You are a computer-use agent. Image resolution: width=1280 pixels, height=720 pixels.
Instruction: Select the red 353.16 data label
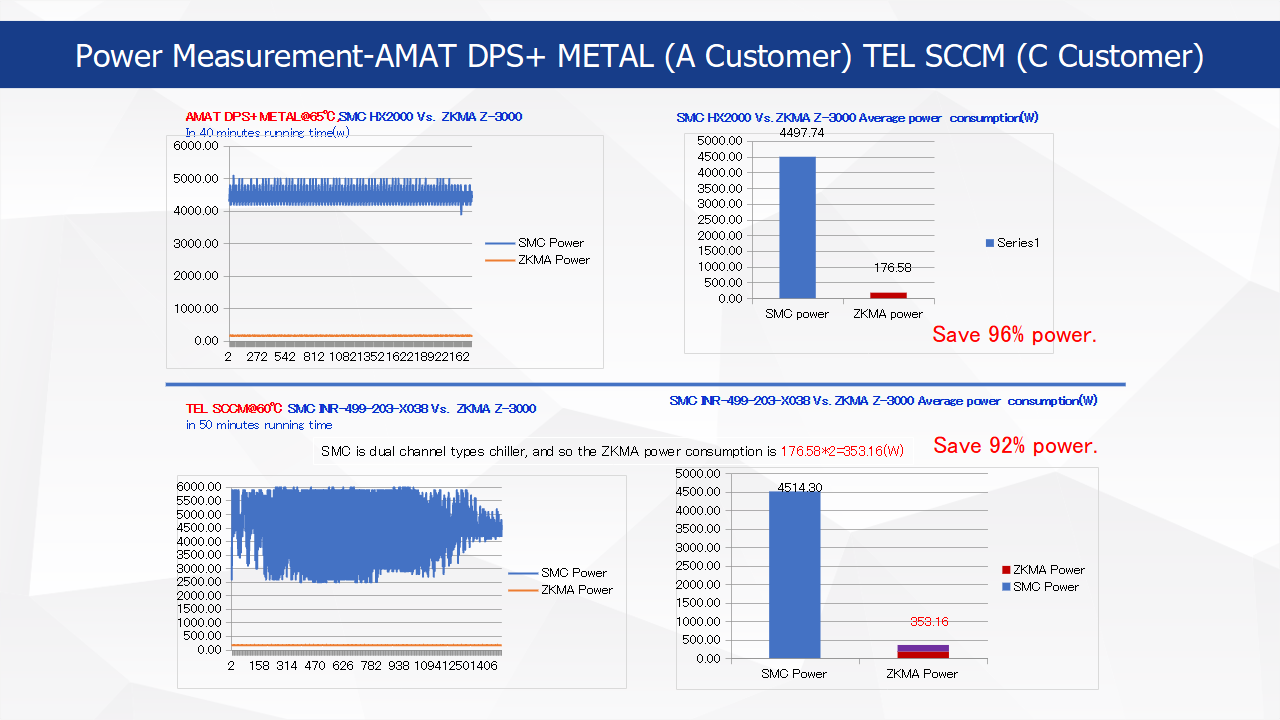[929, 622]
